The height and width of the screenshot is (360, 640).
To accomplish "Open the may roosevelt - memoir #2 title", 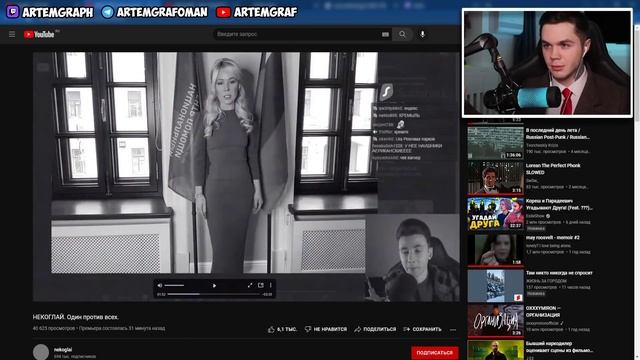I will tap(553, 237).
